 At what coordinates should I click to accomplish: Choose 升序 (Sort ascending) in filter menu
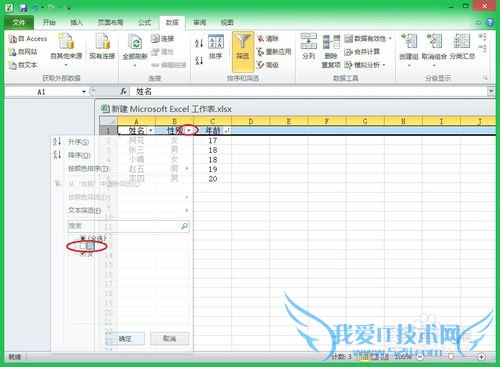point(79,142)
